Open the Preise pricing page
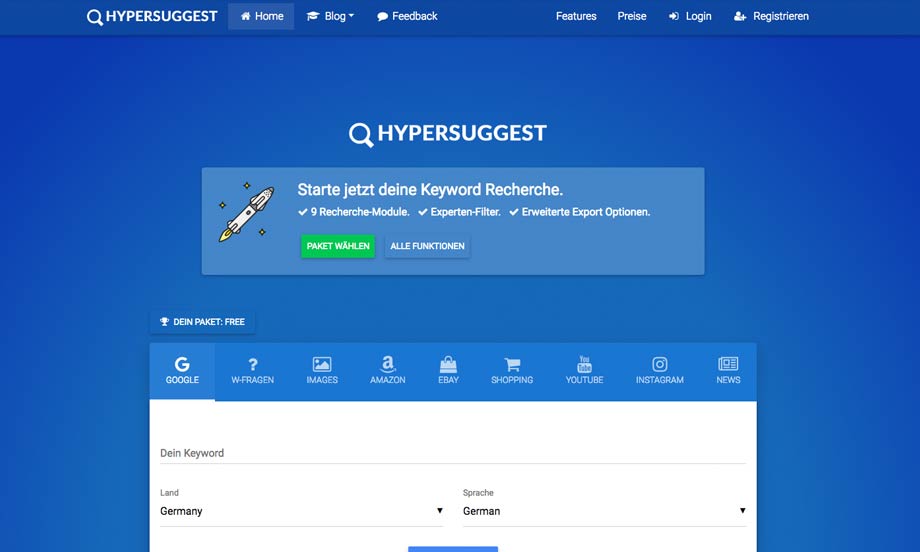The height and width of the screenshot is (552, 920). click(632, 16)
